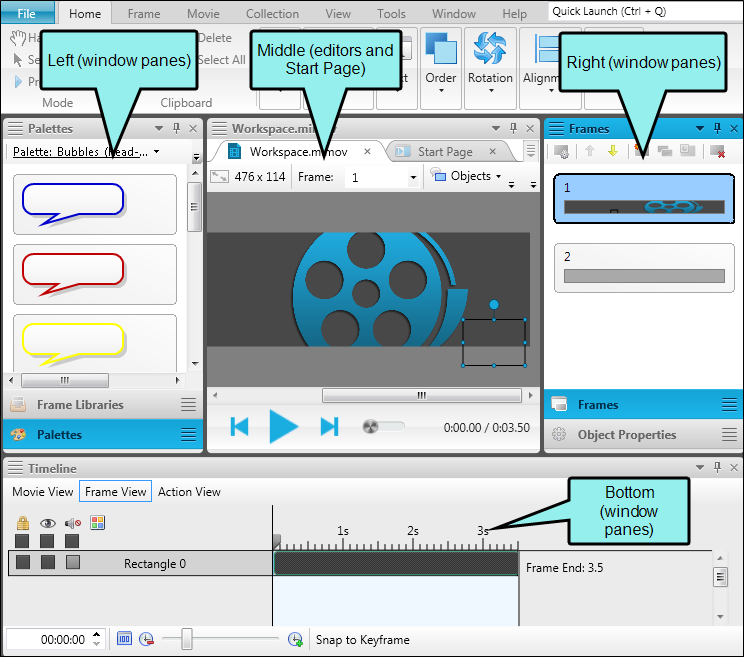Open the Objects dropdown in editor toolbar

coord(466,176)
